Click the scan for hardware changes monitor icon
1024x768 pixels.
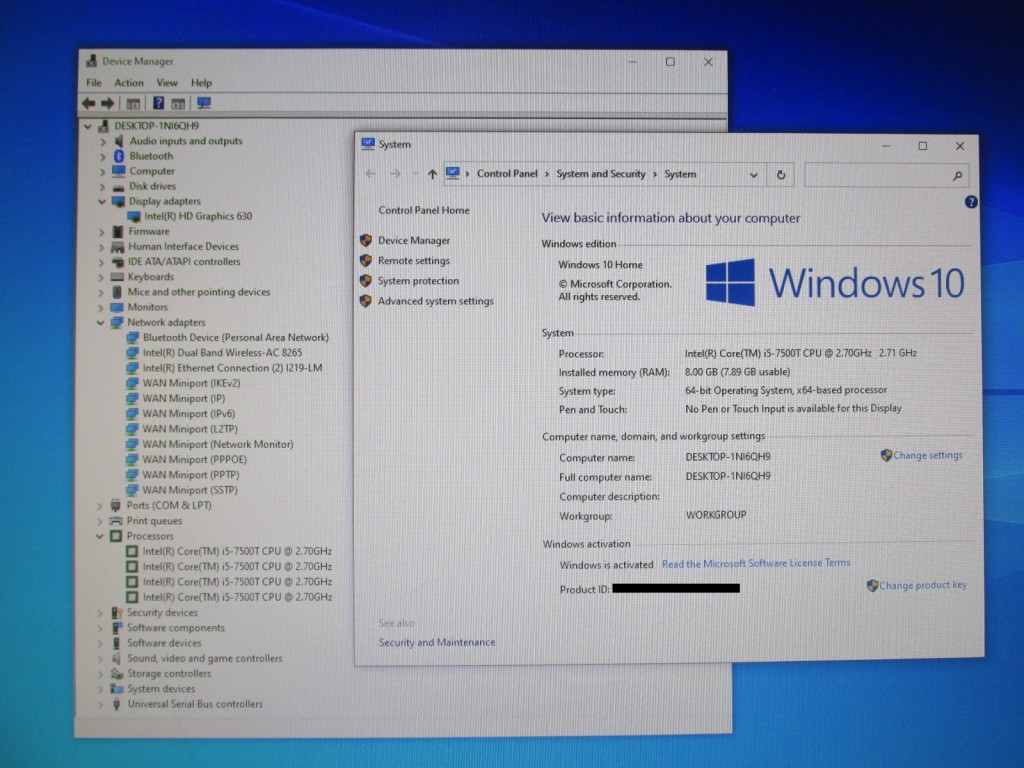(x=204, y=103)
